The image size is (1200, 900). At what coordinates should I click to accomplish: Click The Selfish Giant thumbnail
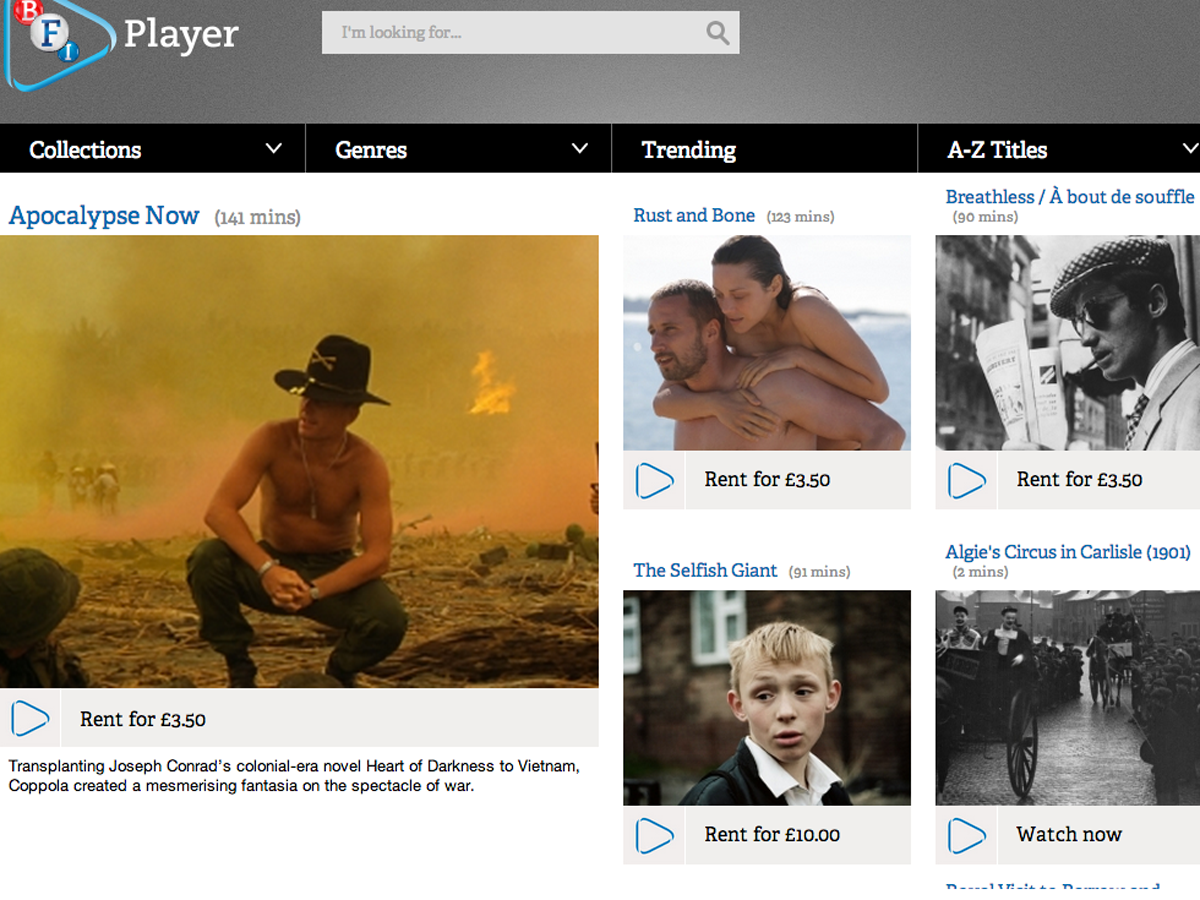point(767,698)
